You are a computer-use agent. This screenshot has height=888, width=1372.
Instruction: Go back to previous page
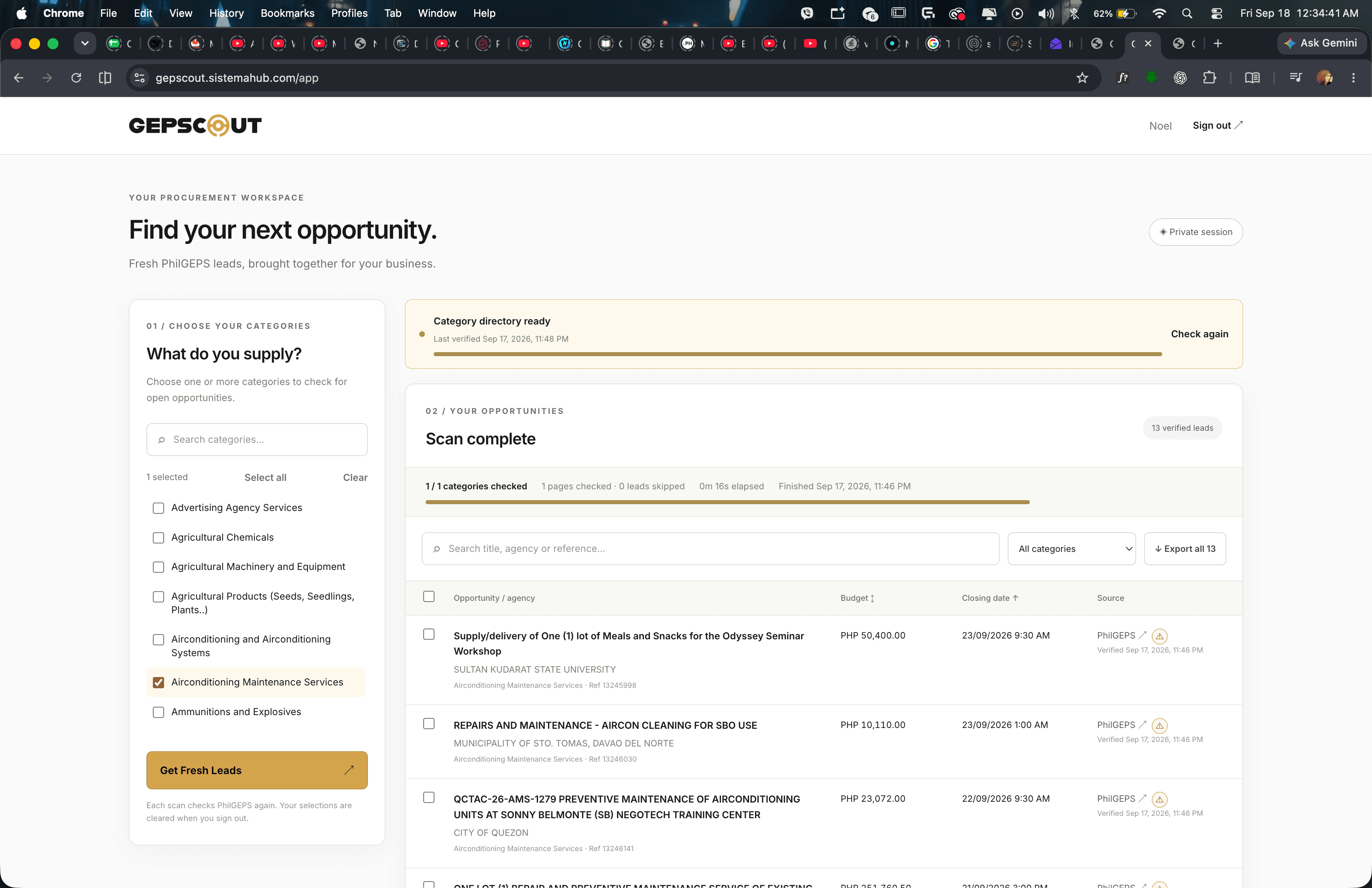coord(18,78)
